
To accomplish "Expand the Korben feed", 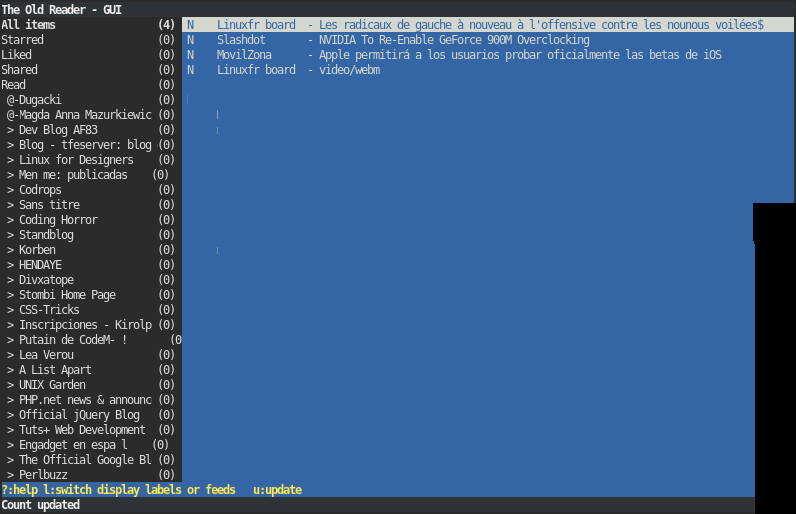I will (90, 250).
